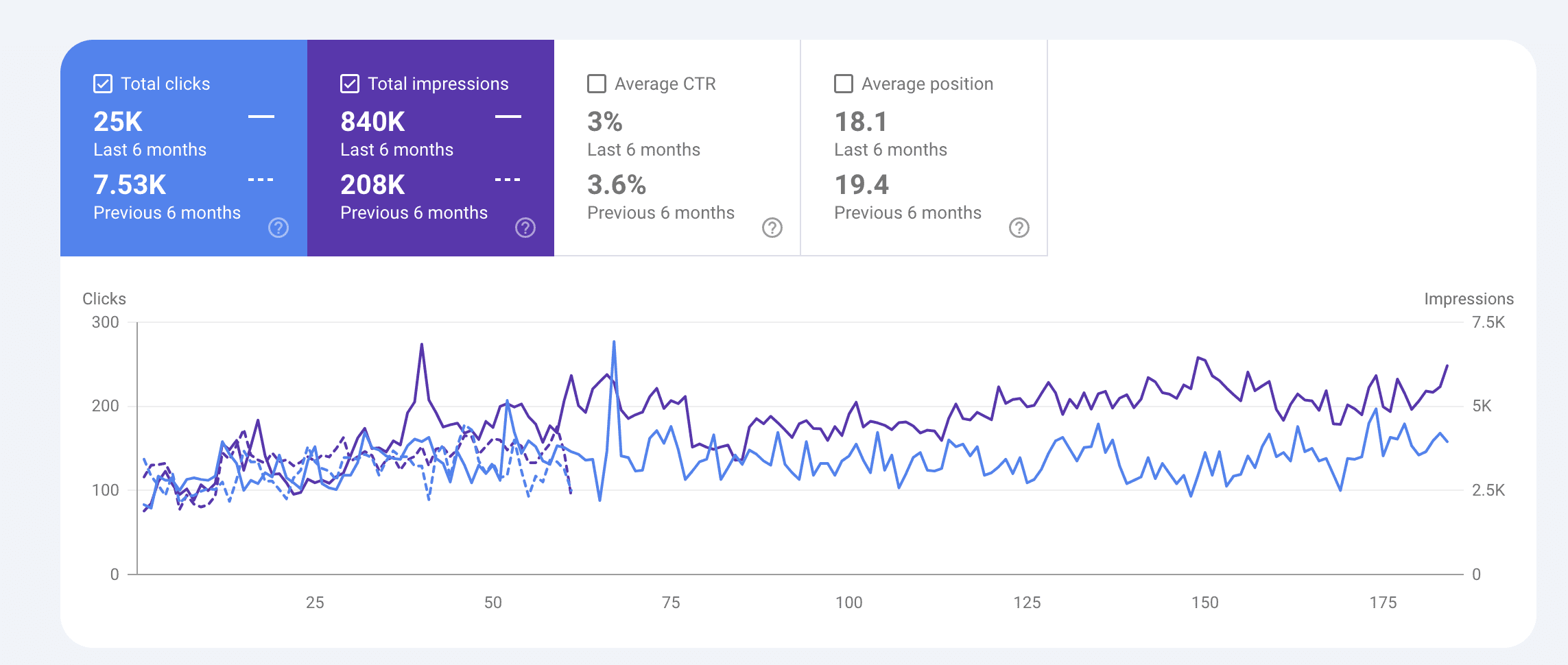This screenshot has height=665, width=1568.
Task: Open help icon on Total clicks card
Action: [278, 228]
